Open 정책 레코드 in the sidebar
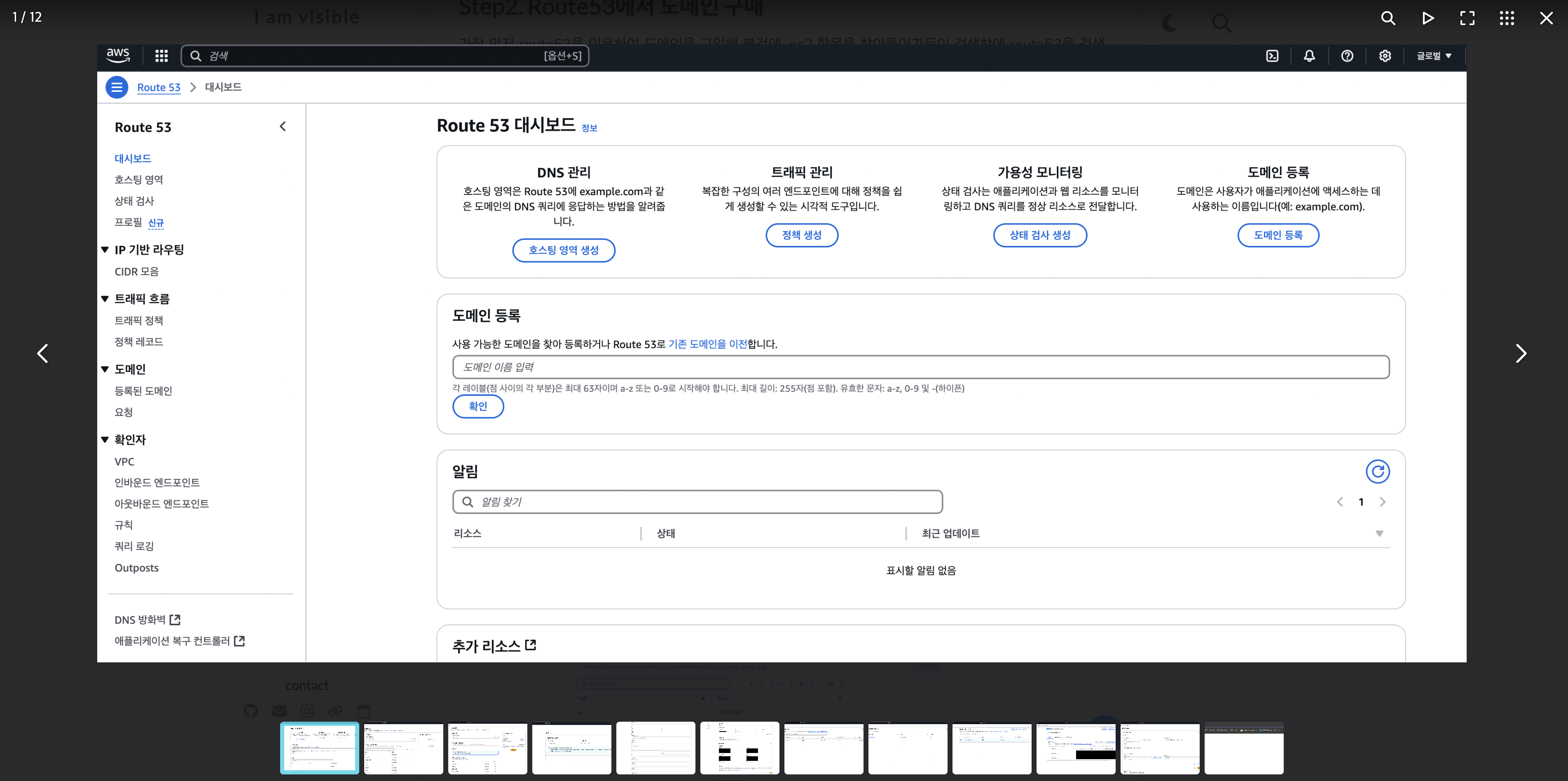Image resolution: width=1568 pixels, height=781 pixels. tap(139, 341)
